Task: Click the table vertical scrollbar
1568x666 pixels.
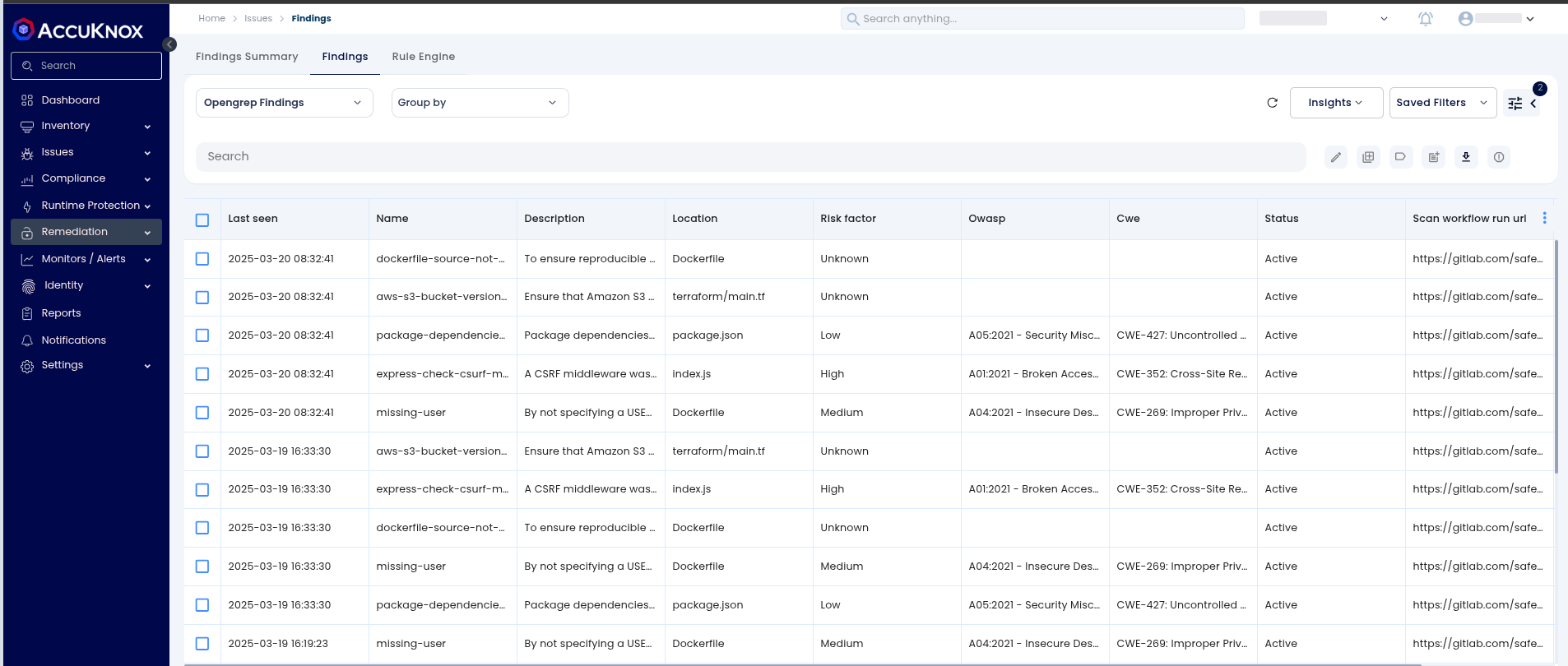Action: click(x=1556, y=356)
